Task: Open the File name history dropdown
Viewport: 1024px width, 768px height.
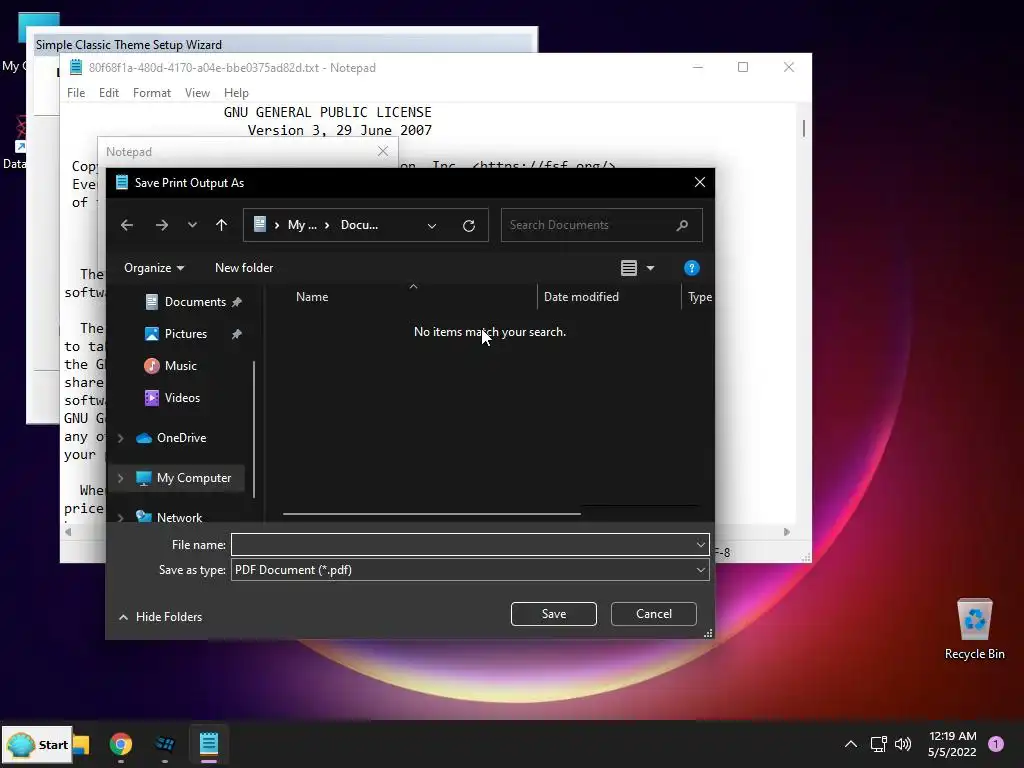Action: [x=701, y=545]
